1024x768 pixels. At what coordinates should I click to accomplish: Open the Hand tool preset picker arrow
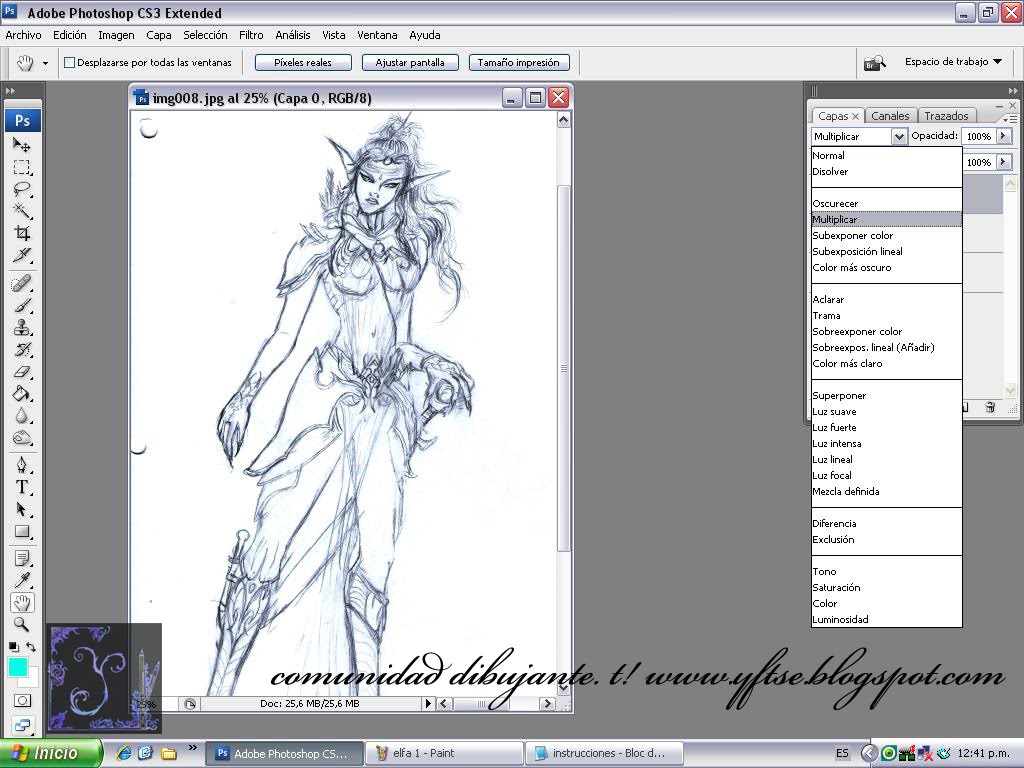coord(45,63)
